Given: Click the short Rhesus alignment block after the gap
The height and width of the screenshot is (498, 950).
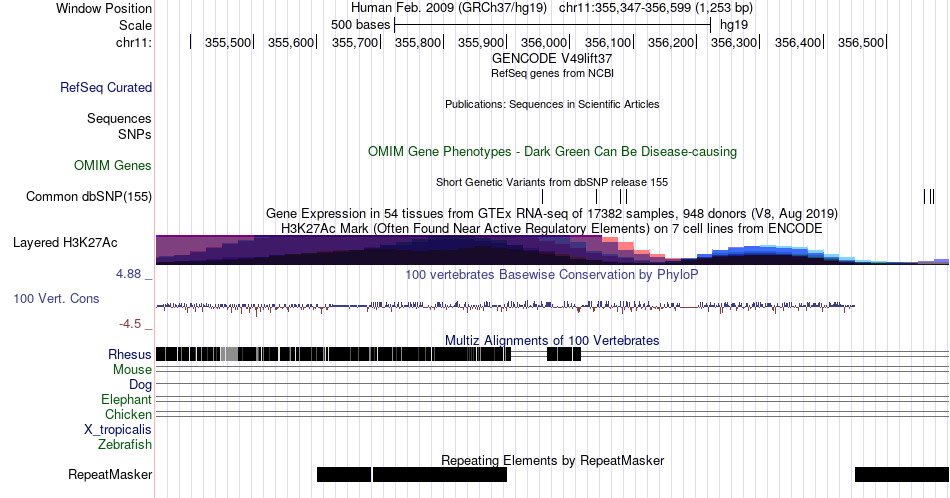Looking at the screenshot, I should 564,354.
